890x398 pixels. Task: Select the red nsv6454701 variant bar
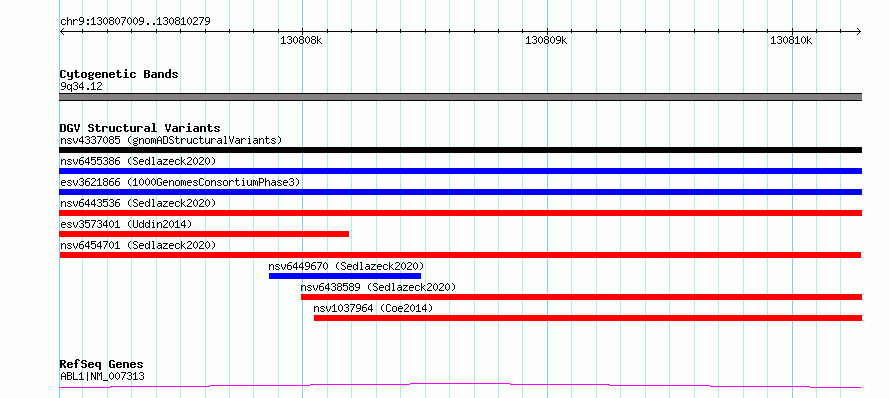460,255
